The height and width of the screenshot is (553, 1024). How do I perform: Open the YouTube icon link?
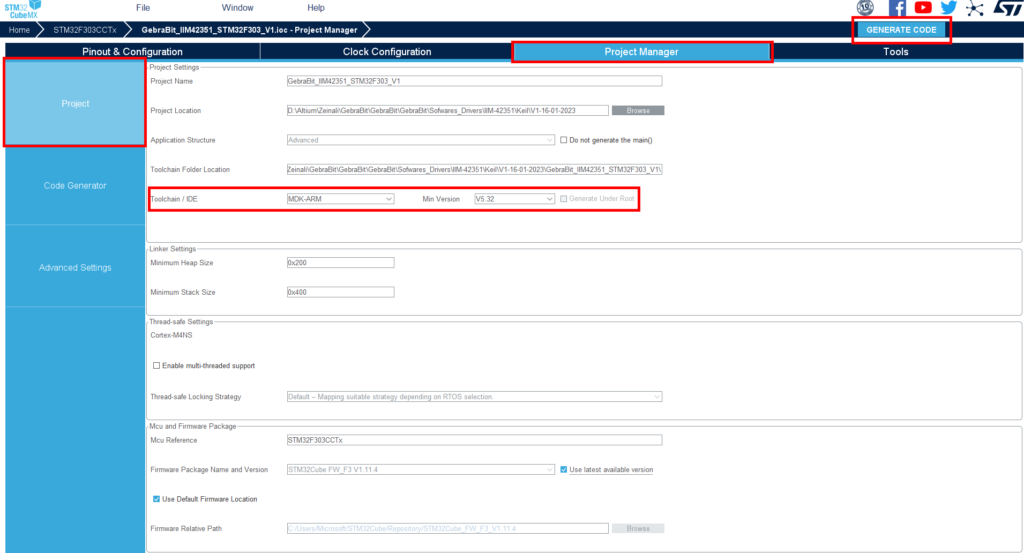click(923, 8)
